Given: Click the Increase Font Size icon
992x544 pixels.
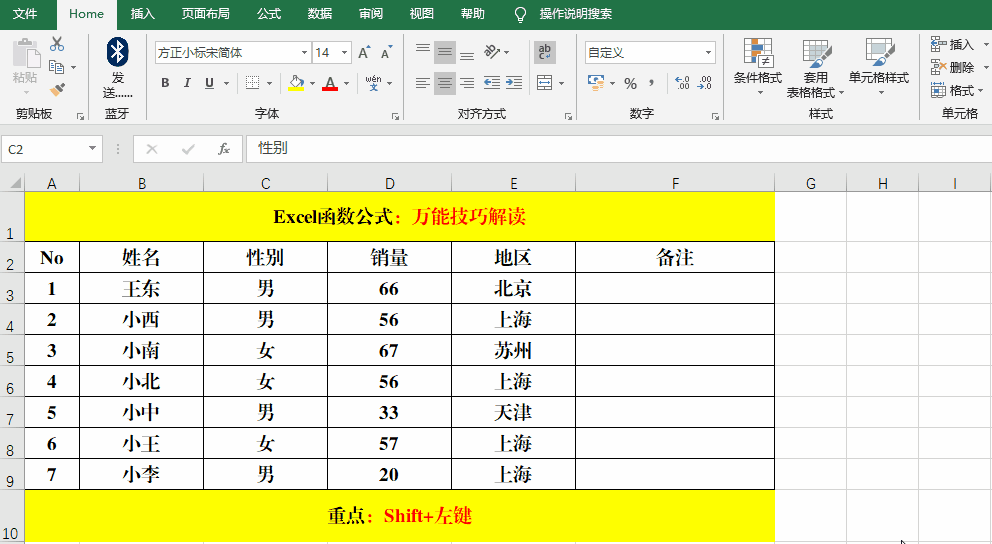Looking at the screenshot, I should pos(364,53).
